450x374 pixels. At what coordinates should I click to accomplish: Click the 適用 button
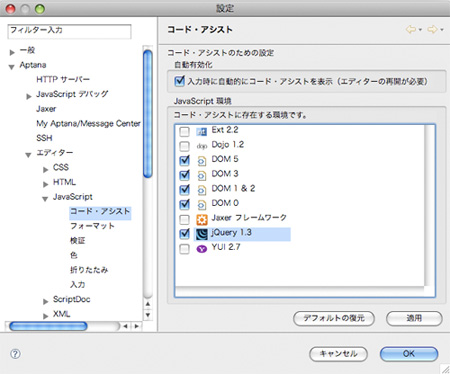tap(414, 318)
